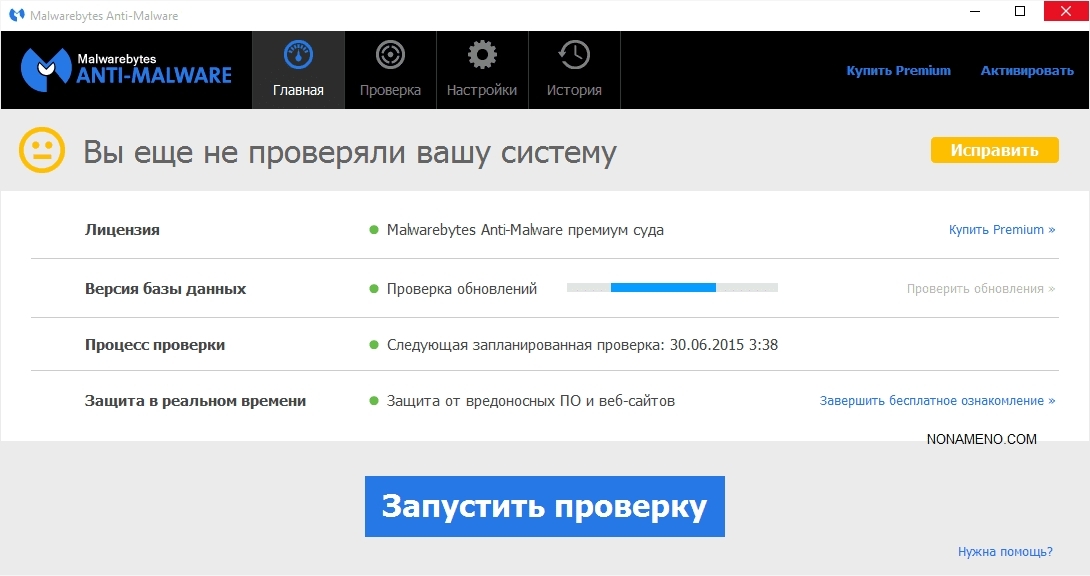Image resolution: width=1090 pixels, height=576 pixels.
Task: Minimize the Malwarebytes window
Action: point(975,11)
